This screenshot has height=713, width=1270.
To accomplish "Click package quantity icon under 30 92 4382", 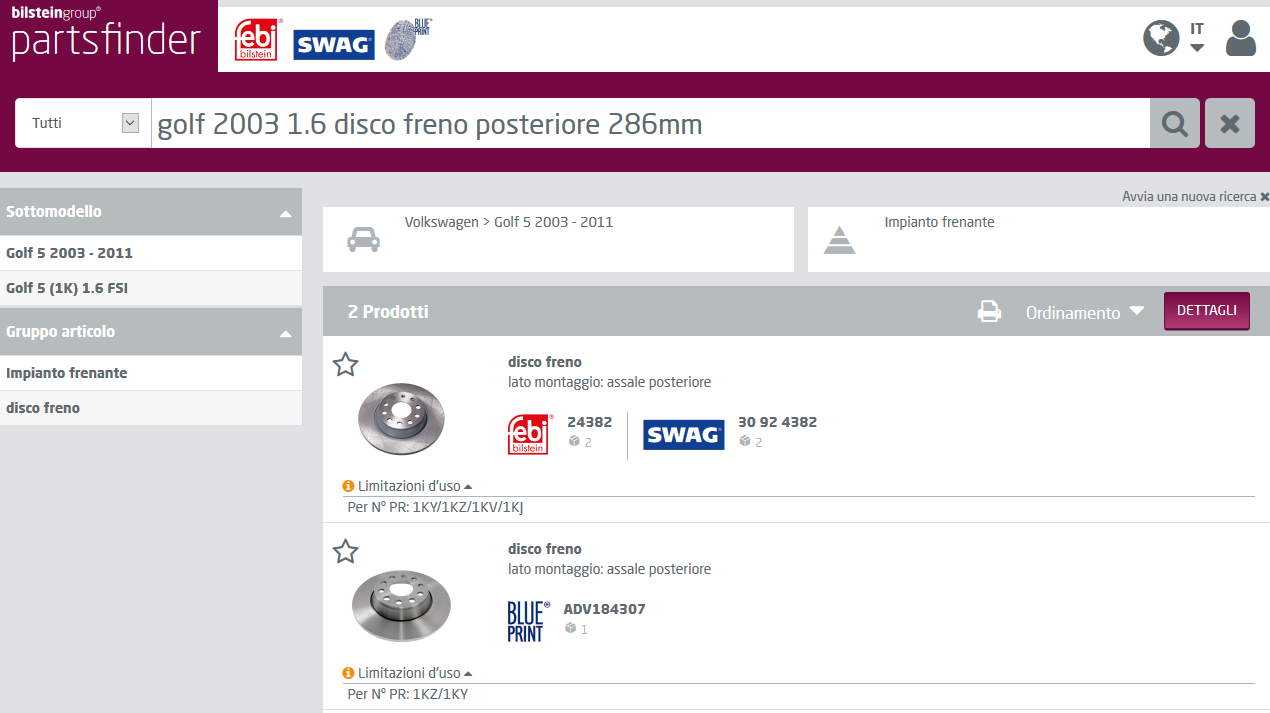I will (745, 441).
